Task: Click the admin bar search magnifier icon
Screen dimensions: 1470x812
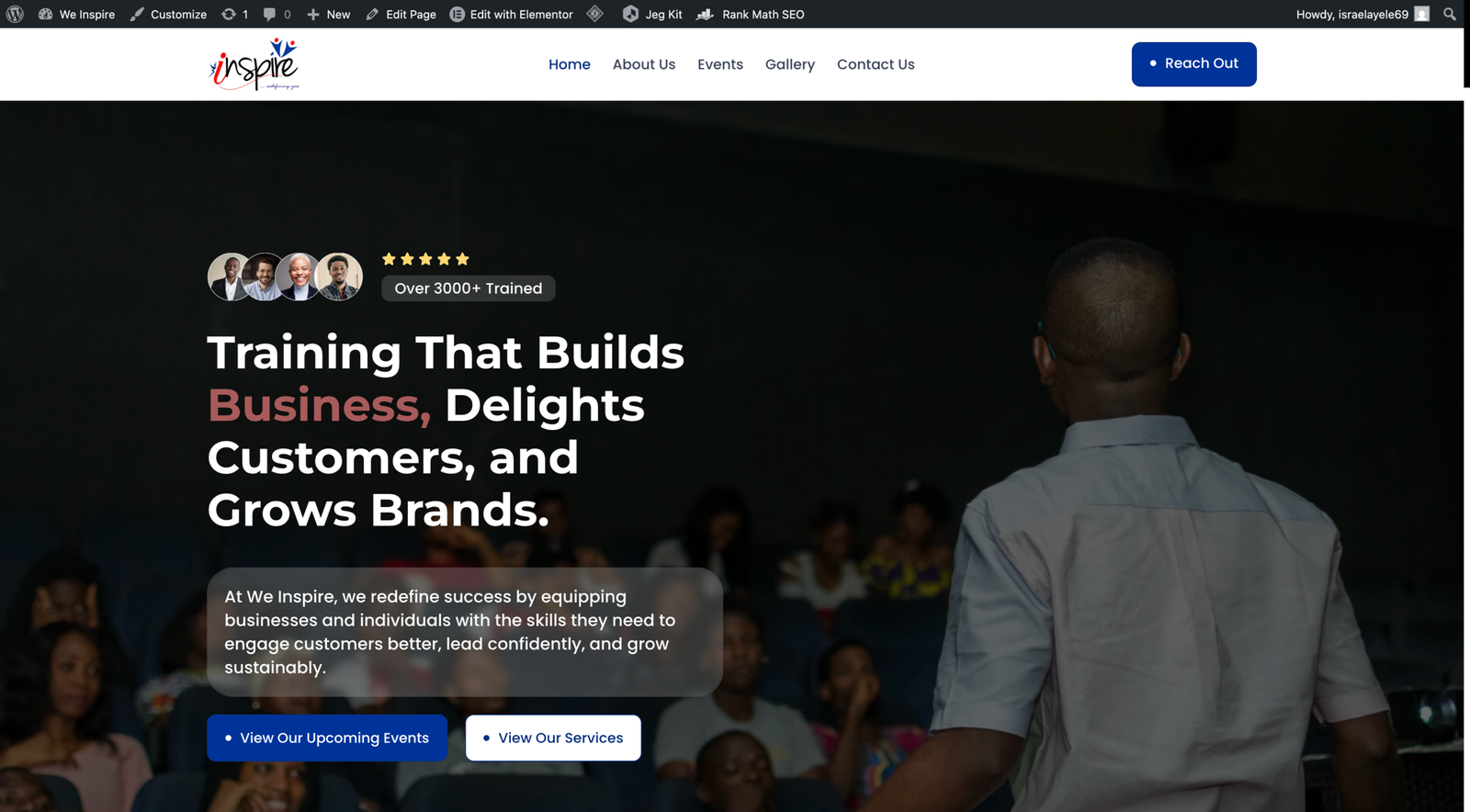Action: coord(1450,14)
